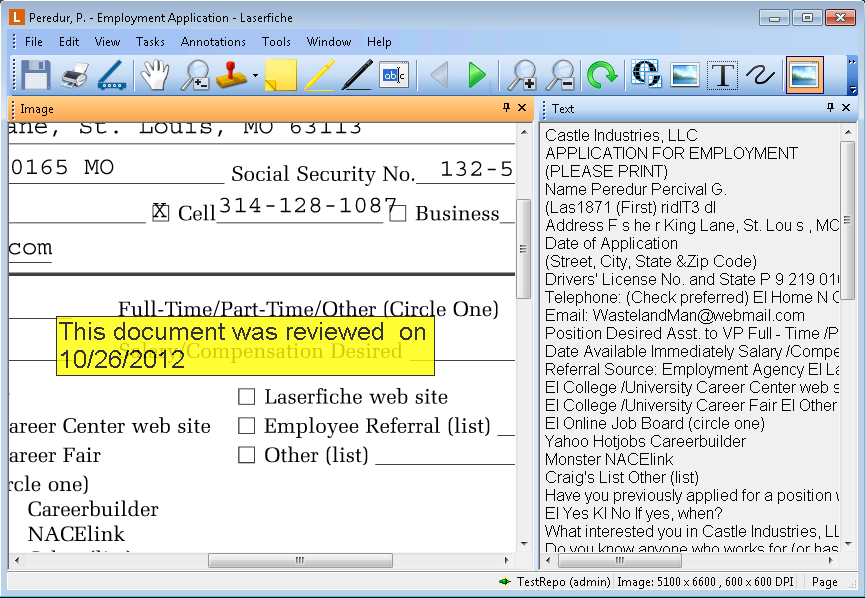865x598 pixels.
Task: Toggle the Cell phone checkbox
Action: tap(161, 212)
